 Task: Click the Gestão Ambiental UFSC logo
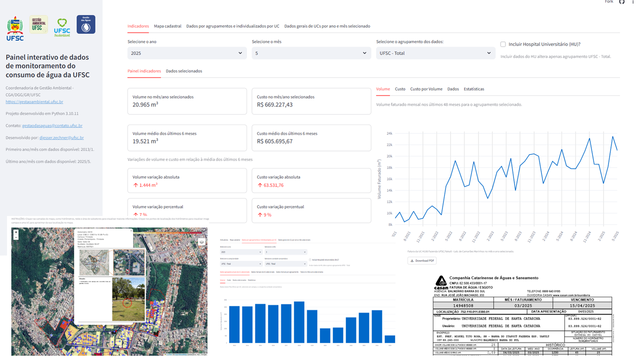[38, 24]
